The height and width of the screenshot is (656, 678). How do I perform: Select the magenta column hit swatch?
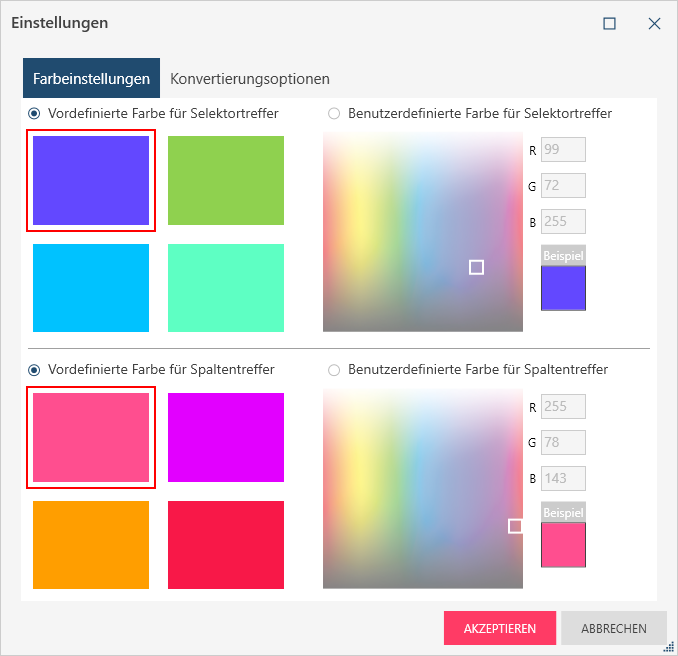pyautogui.click(x=225, y=437)
